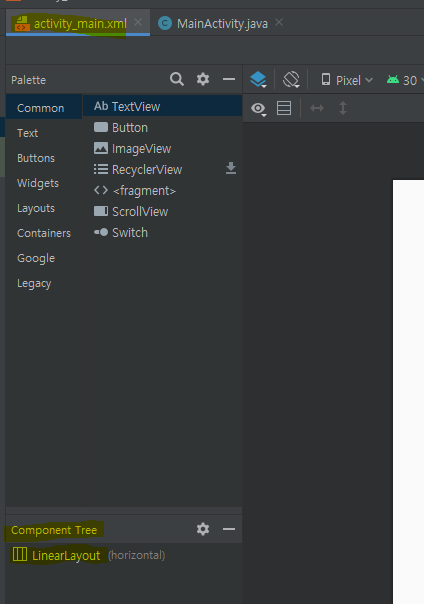Open the Select Design Surface layers icon
The height and width of the screenshot is (604, 424).
[x=258, y=80]
